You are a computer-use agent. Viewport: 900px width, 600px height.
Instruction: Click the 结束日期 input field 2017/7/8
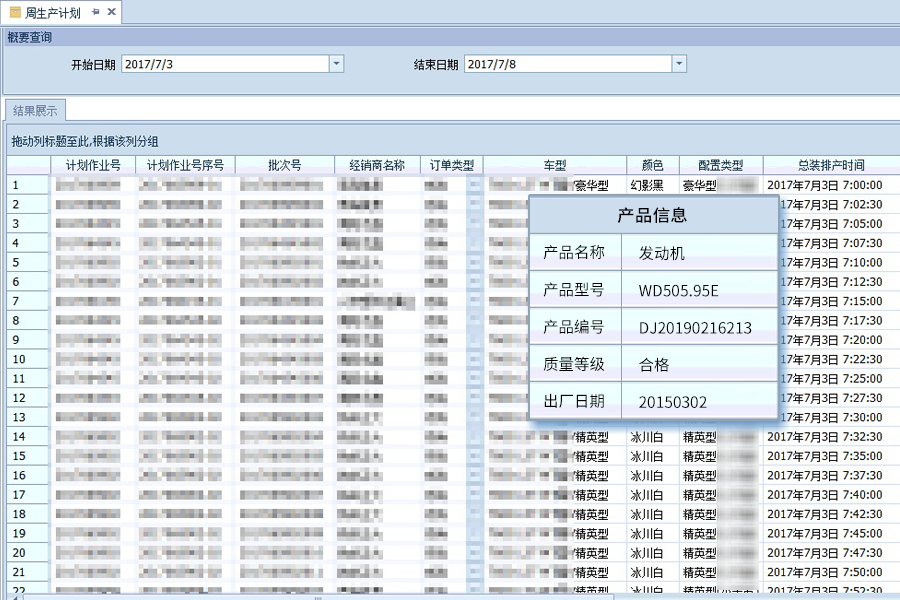(x=568, y=64)
